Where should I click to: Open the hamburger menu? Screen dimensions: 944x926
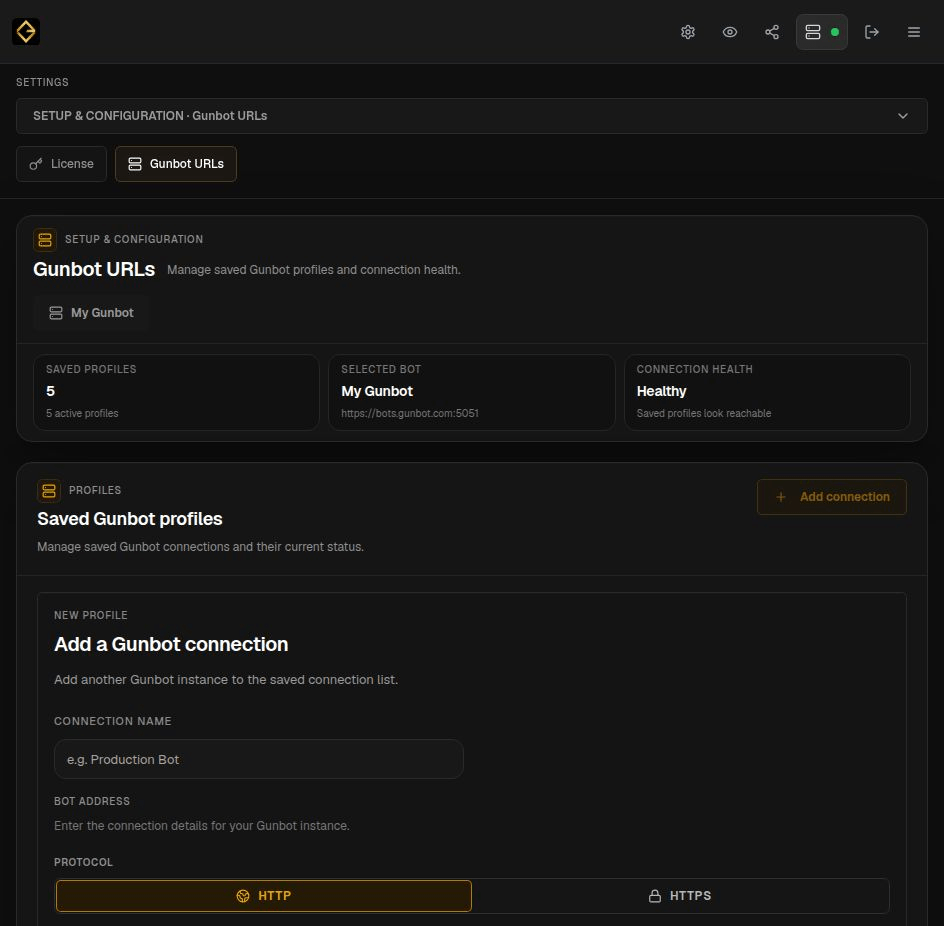(x=913, y=32)
